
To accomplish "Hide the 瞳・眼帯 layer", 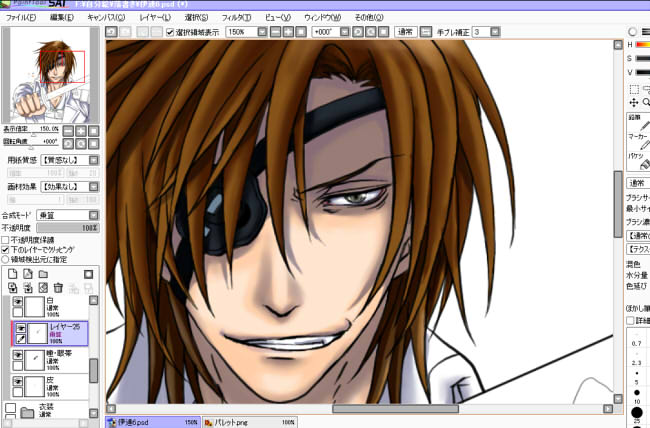I will [17, 355].
